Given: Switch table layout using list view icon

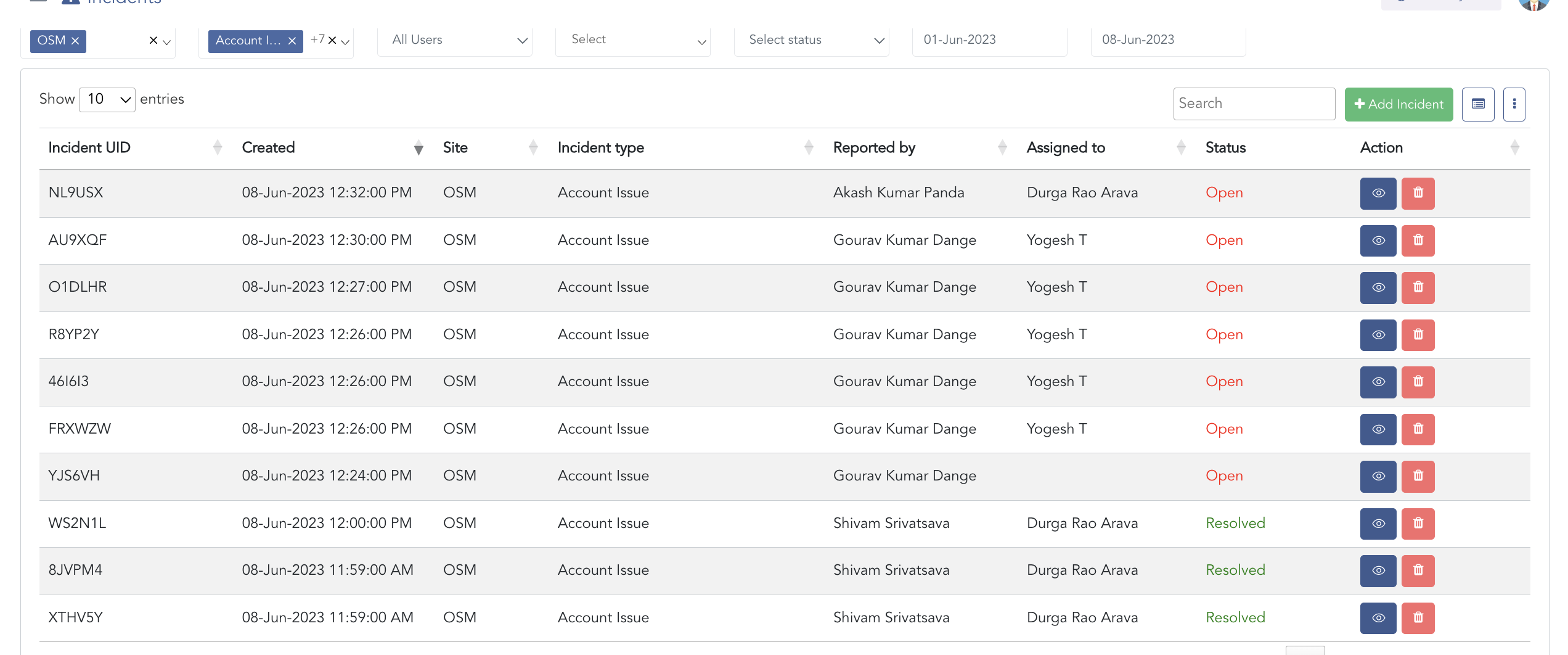Looking at the screenshot, I should click(1477, 104).
